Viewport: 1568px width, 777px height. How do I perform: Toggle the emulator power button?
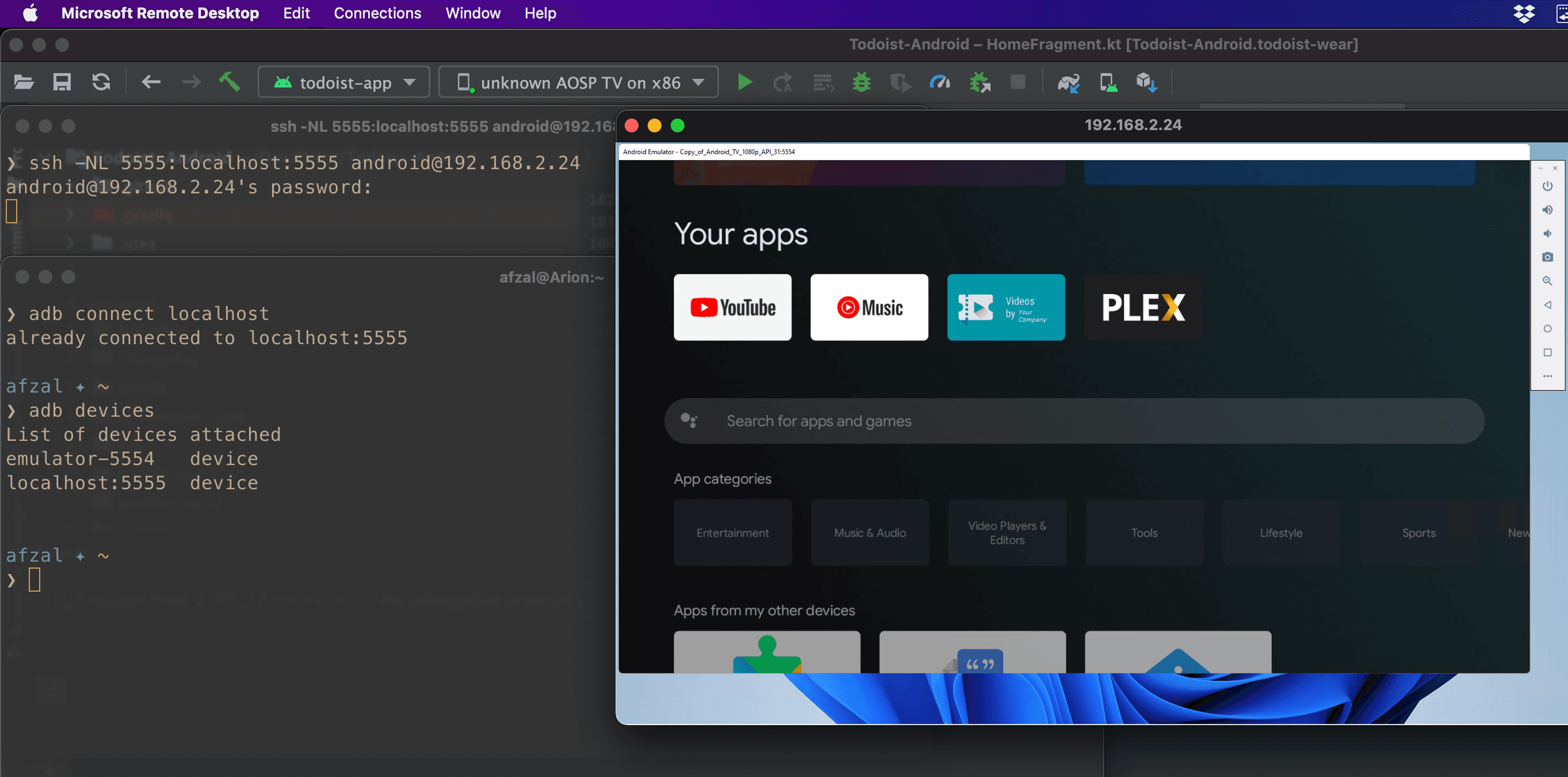1548,186
